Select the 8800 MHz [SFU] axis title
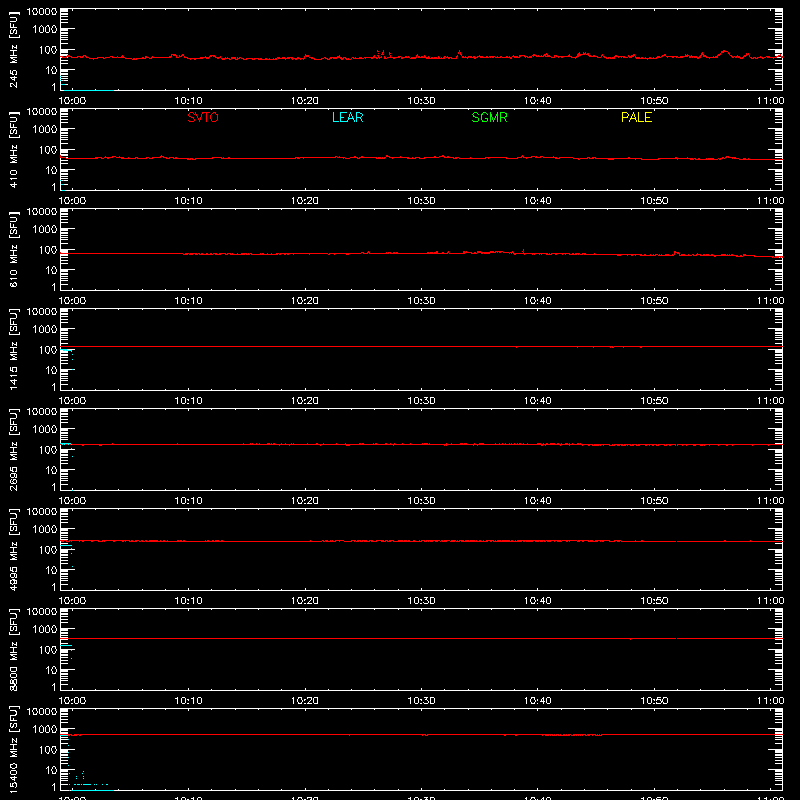The height and width of the screenshot is (800, 800). point(14,649)
